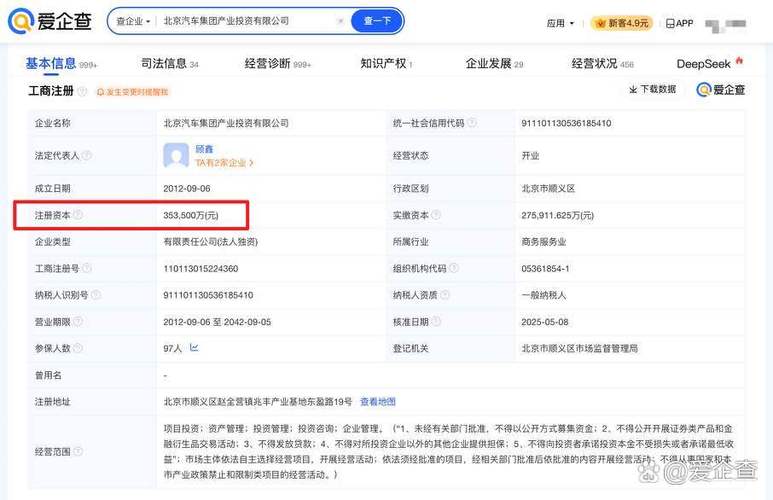Viewport: 773px width, 500px height.
Task: Click the help icon beside 工商注册
Action: 82,91
